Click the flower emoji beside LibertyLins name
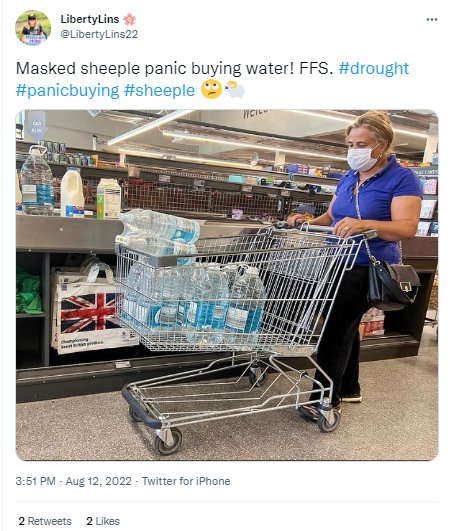The image size is (450, 531). point(130,19)
